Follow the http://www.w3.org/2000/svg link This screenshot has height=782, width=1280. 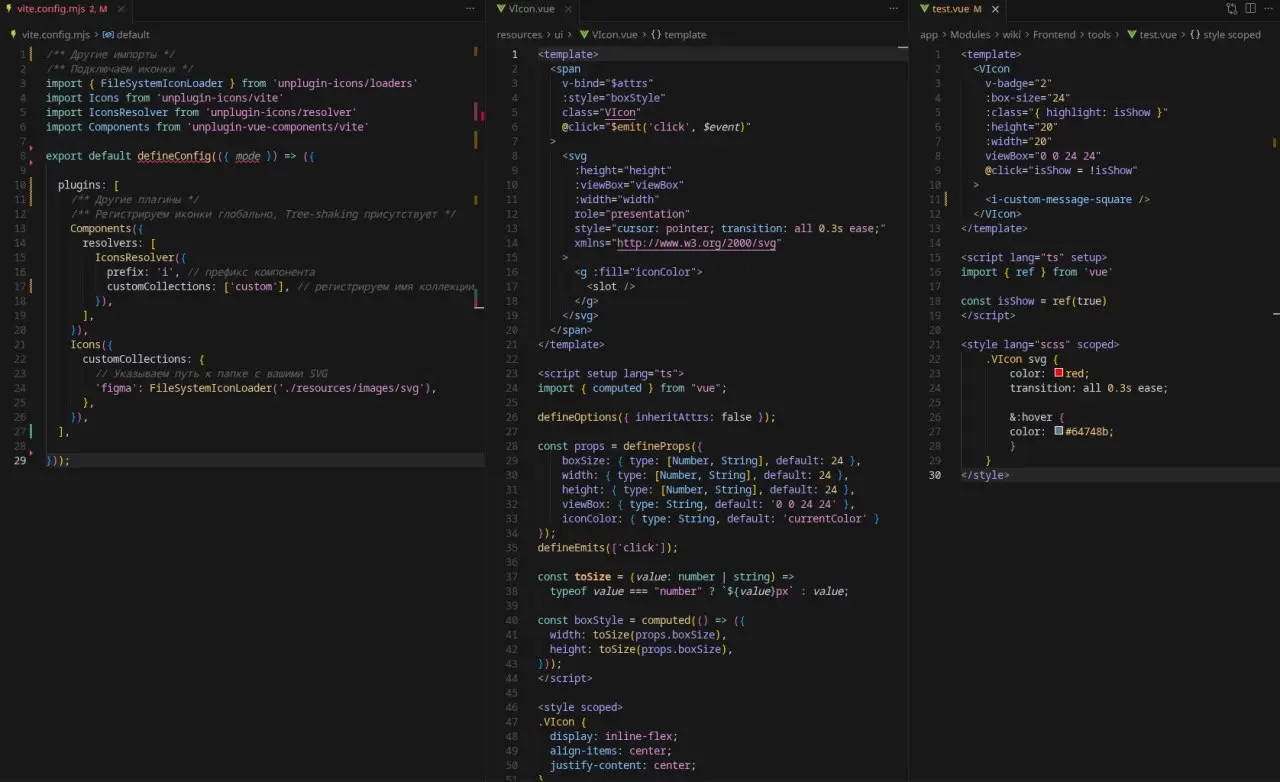coord(698,243)
